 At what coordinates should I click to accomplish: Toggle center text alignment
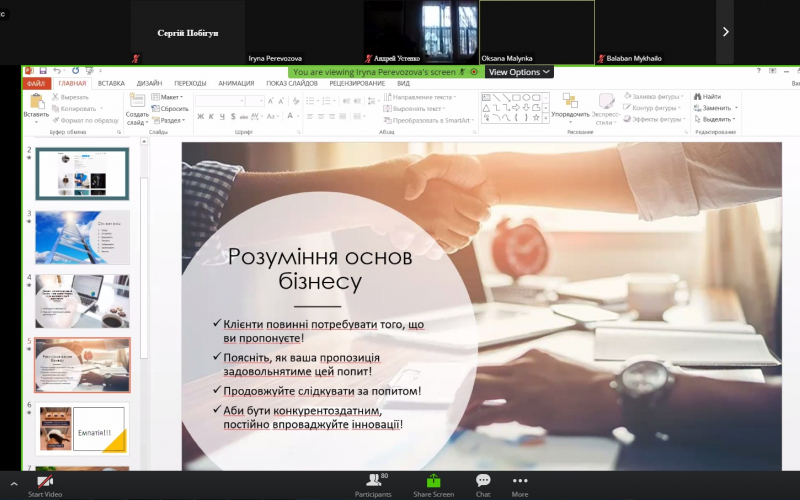[x=321, y=116]
